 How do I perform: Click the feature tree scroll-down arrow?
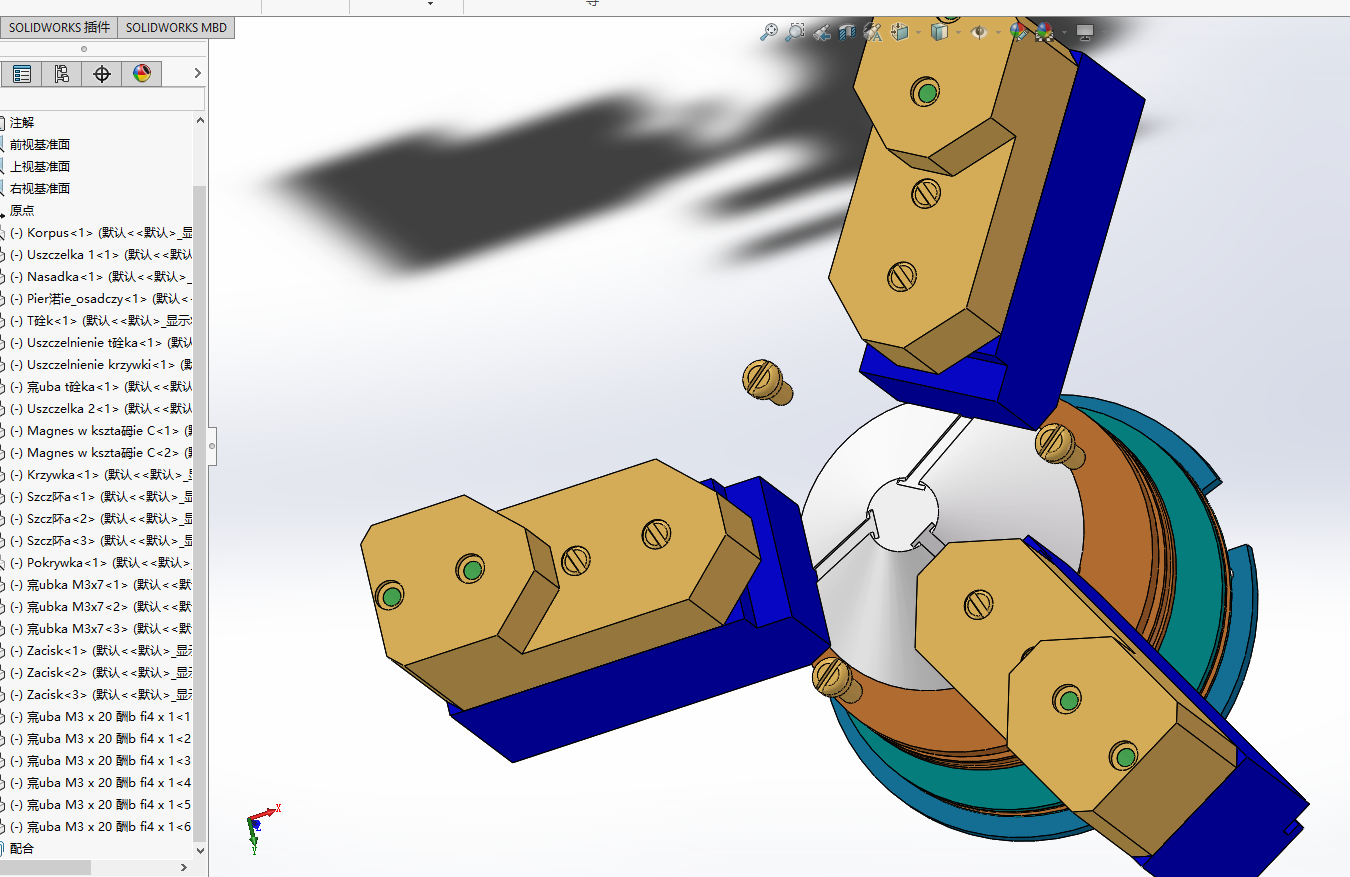(200, 850)
